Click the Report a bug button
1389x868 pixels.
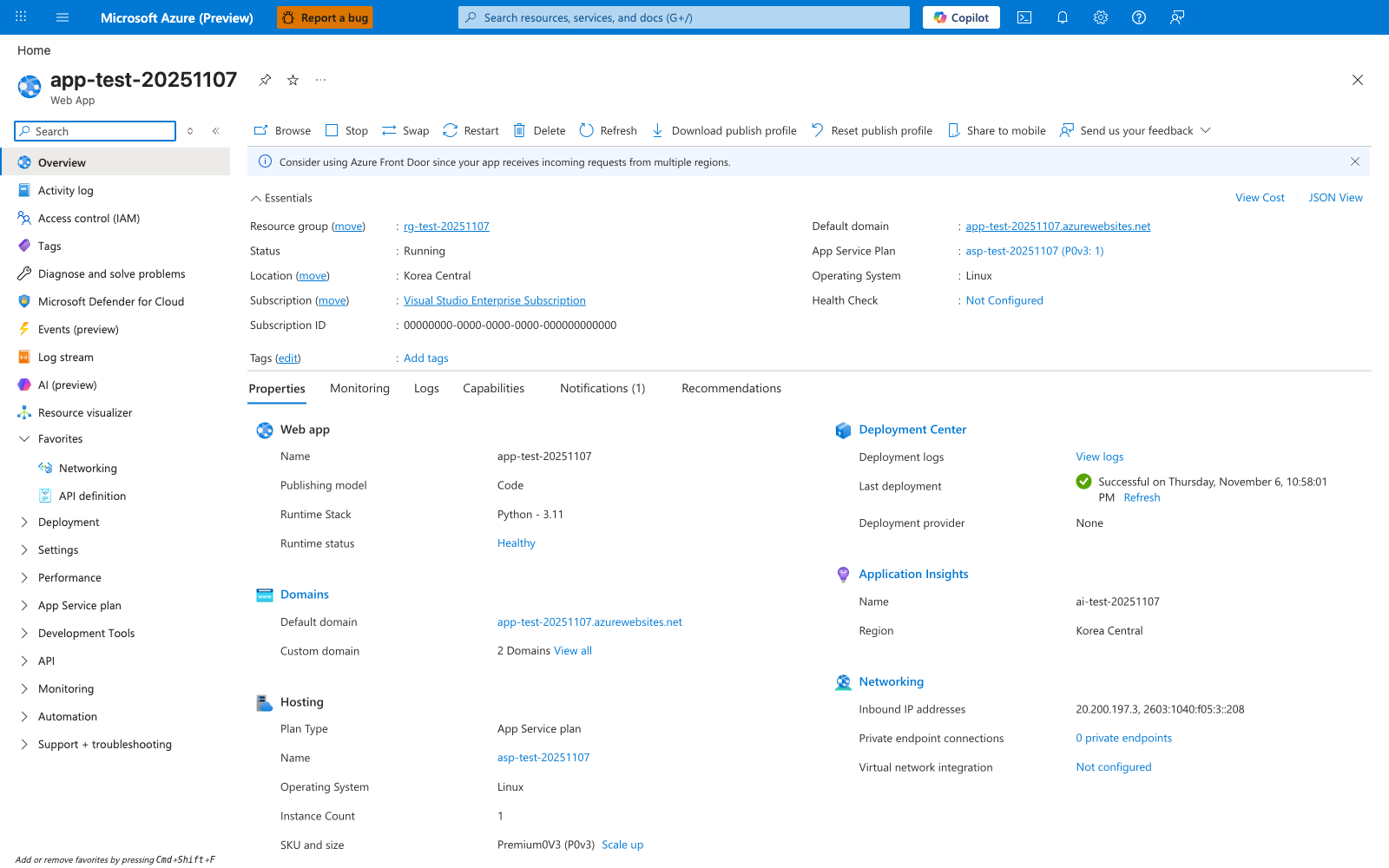pos(325,17)
